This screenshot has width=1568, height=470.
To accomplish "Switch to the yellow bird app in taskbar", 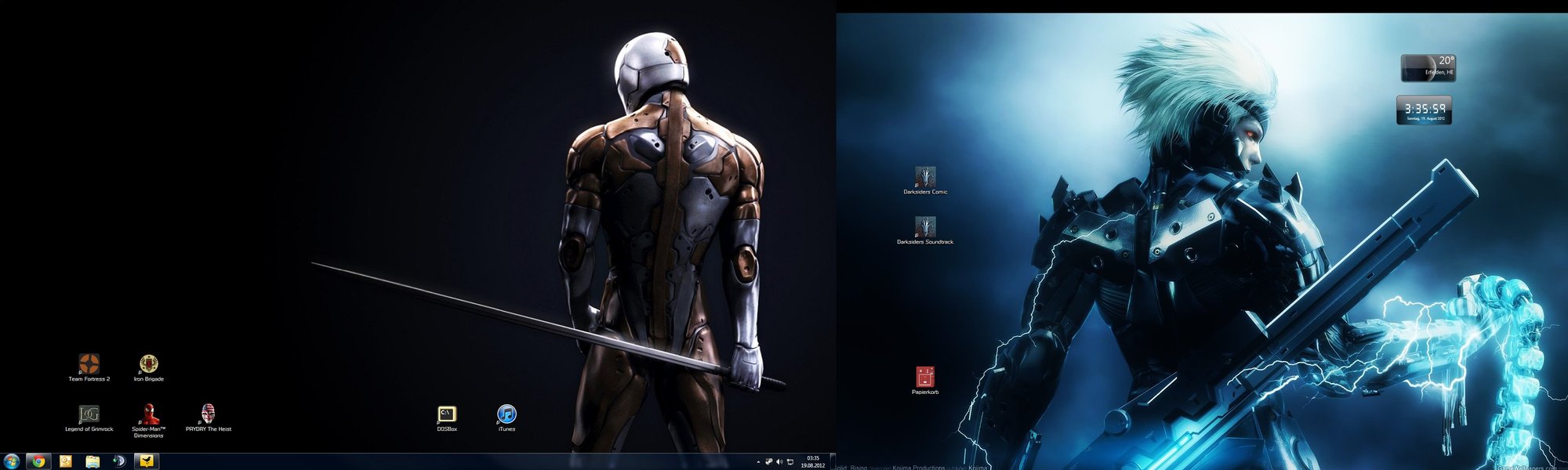I will tap(147, 461).
